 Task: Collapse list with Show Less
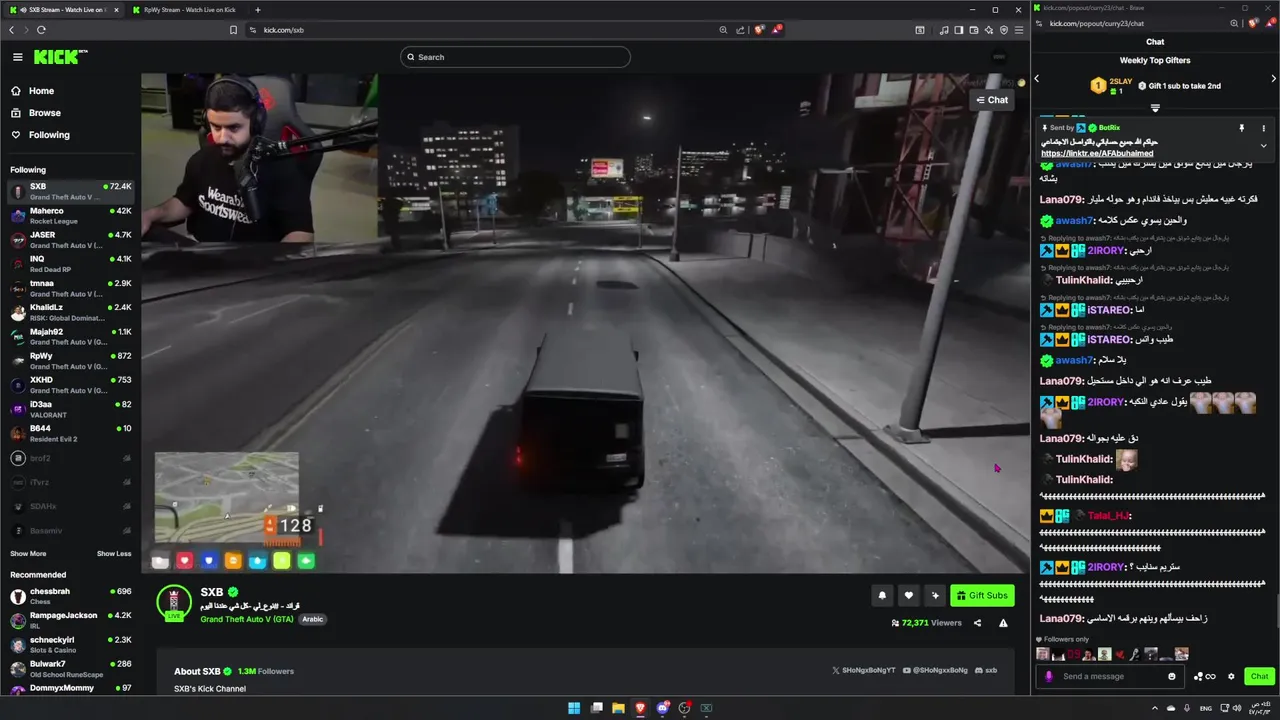[x=114, y=554]
